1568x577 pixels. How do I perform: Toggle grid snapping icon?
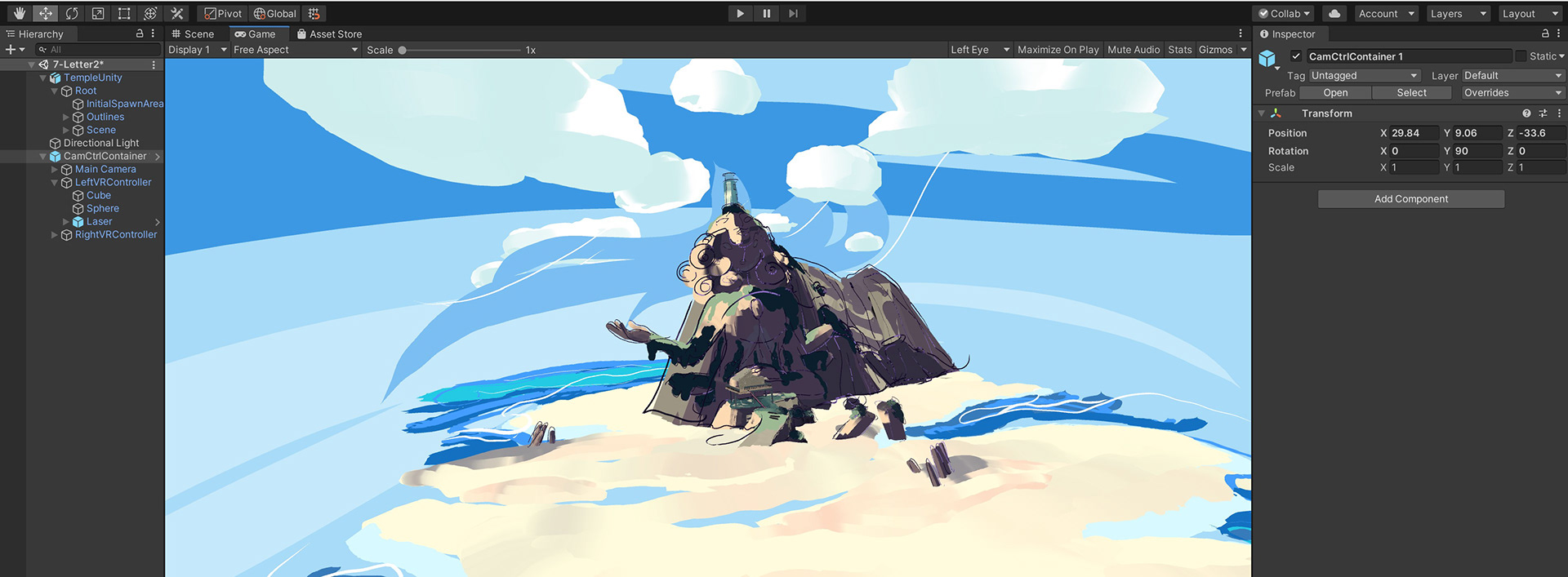[x=314, y=13]
